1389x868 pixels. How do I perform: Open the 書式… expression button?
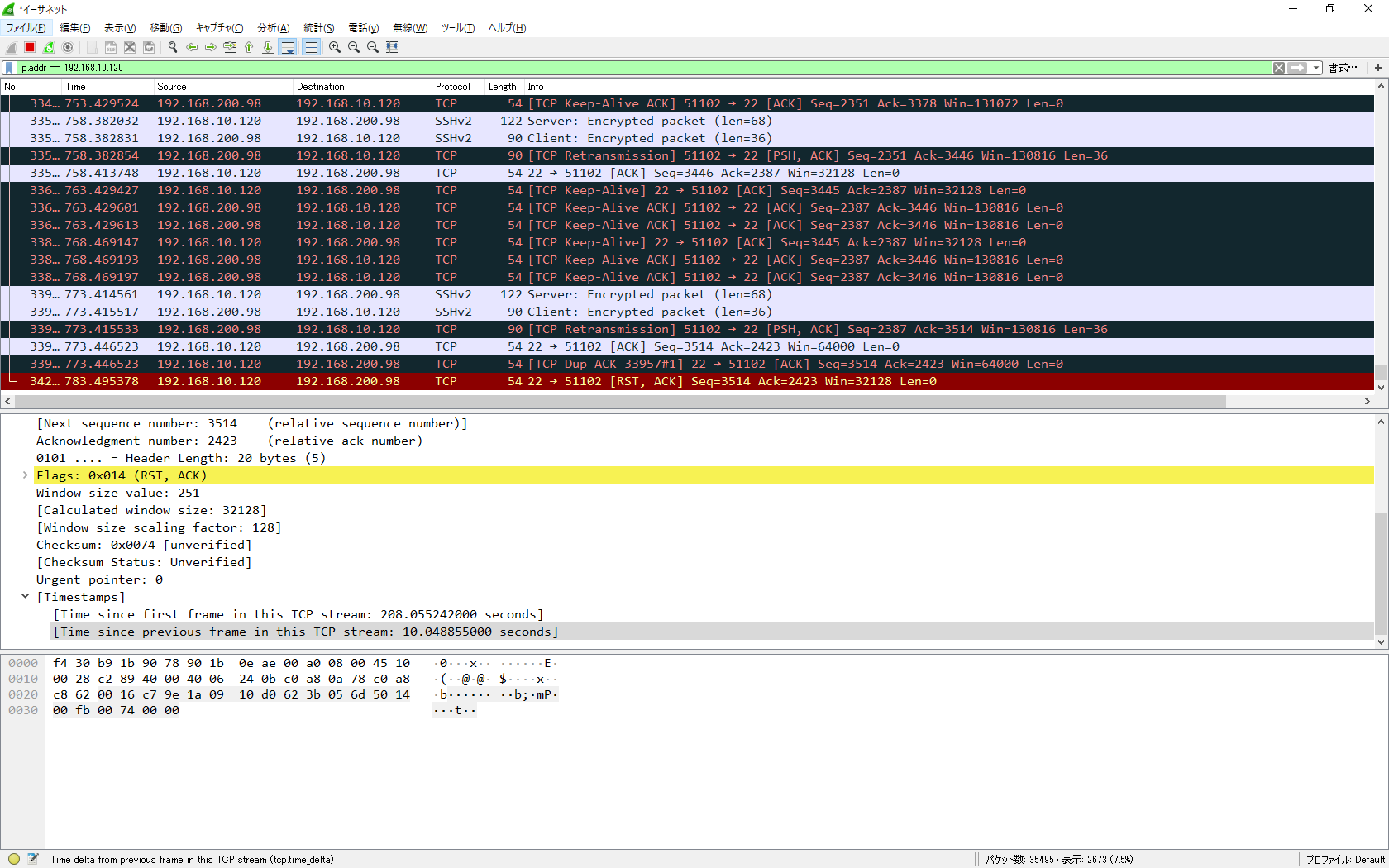pos(1343,68)
